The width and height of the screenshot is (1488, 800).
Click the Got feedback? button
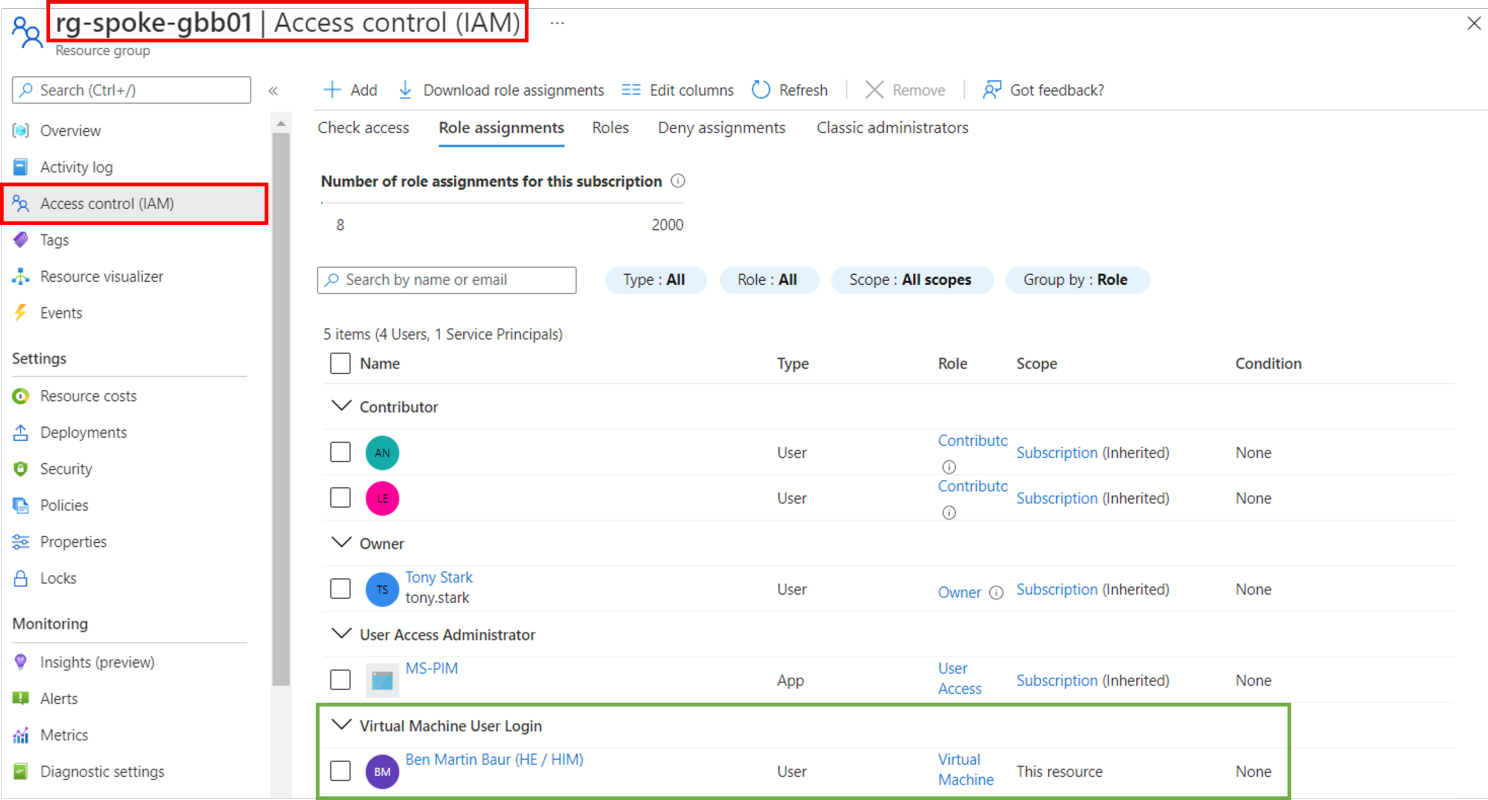[1043, 90]
